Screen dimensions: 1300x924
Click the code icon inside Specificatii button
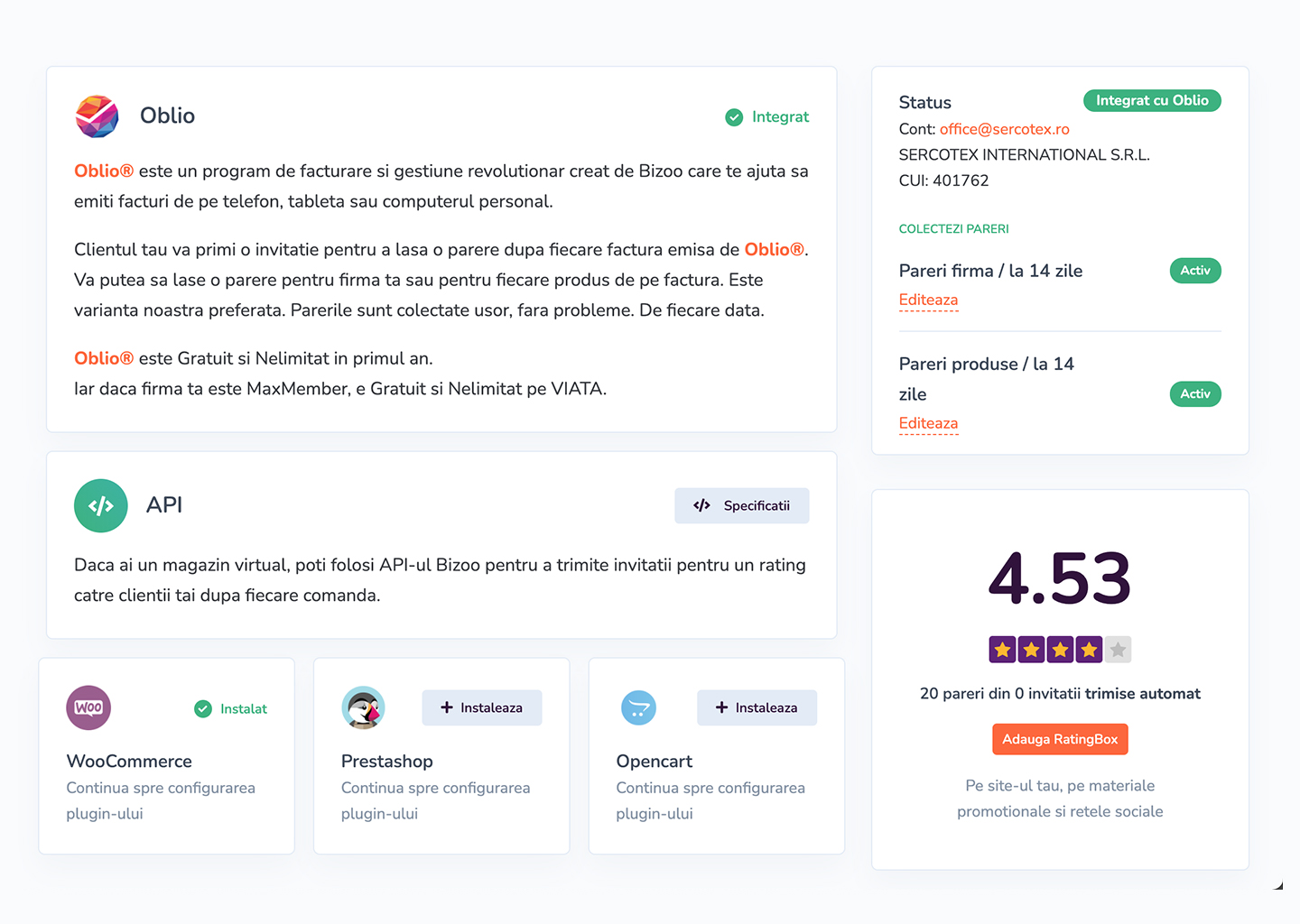[x=701, y=505]
